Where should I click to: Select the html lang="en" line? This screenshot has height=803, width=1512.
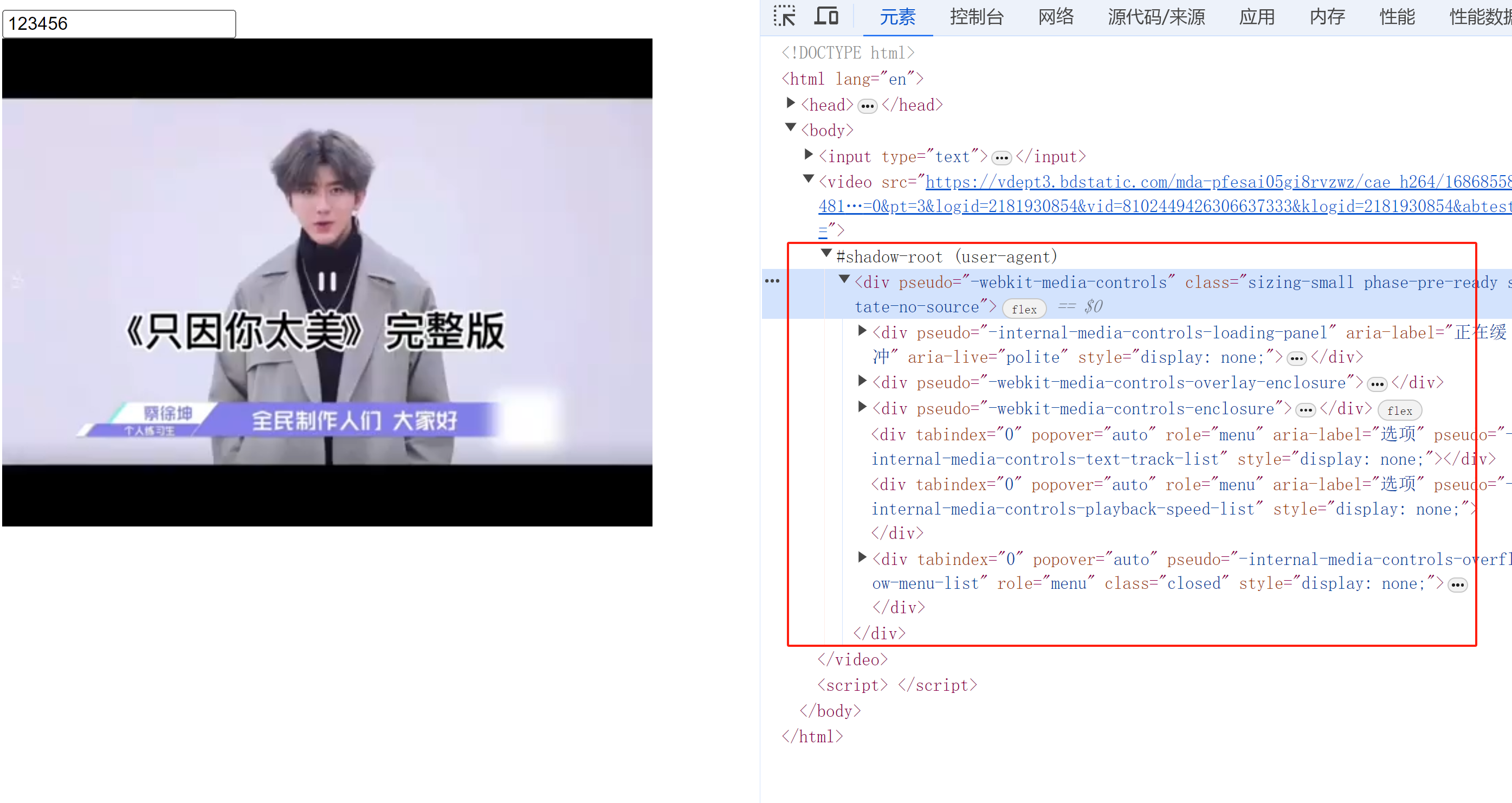click(x=852, y=79)
